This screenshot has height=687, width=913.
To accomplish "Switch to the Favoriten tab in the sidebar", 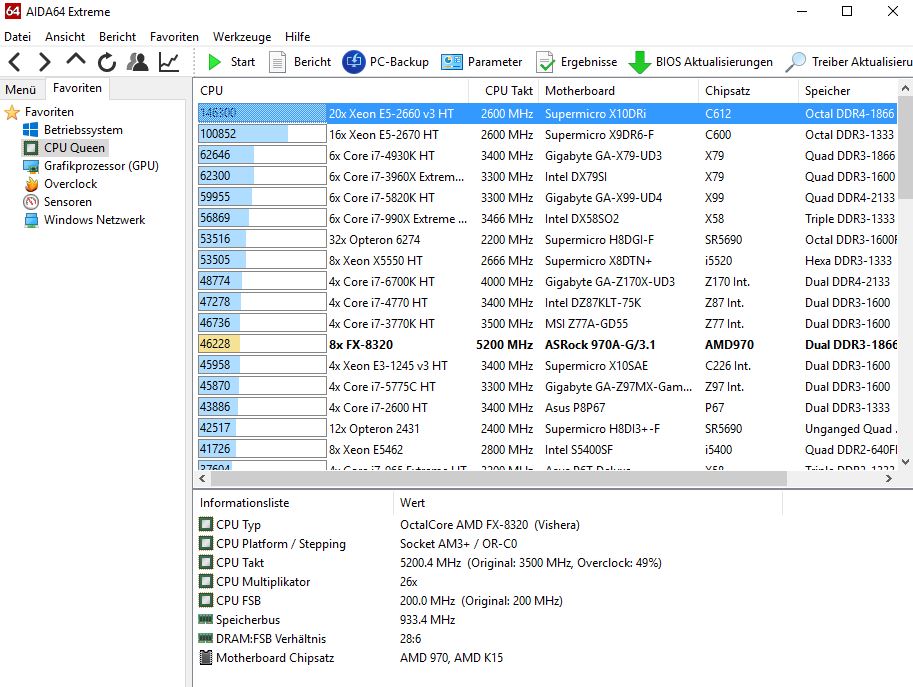I will tap(77, 88).
